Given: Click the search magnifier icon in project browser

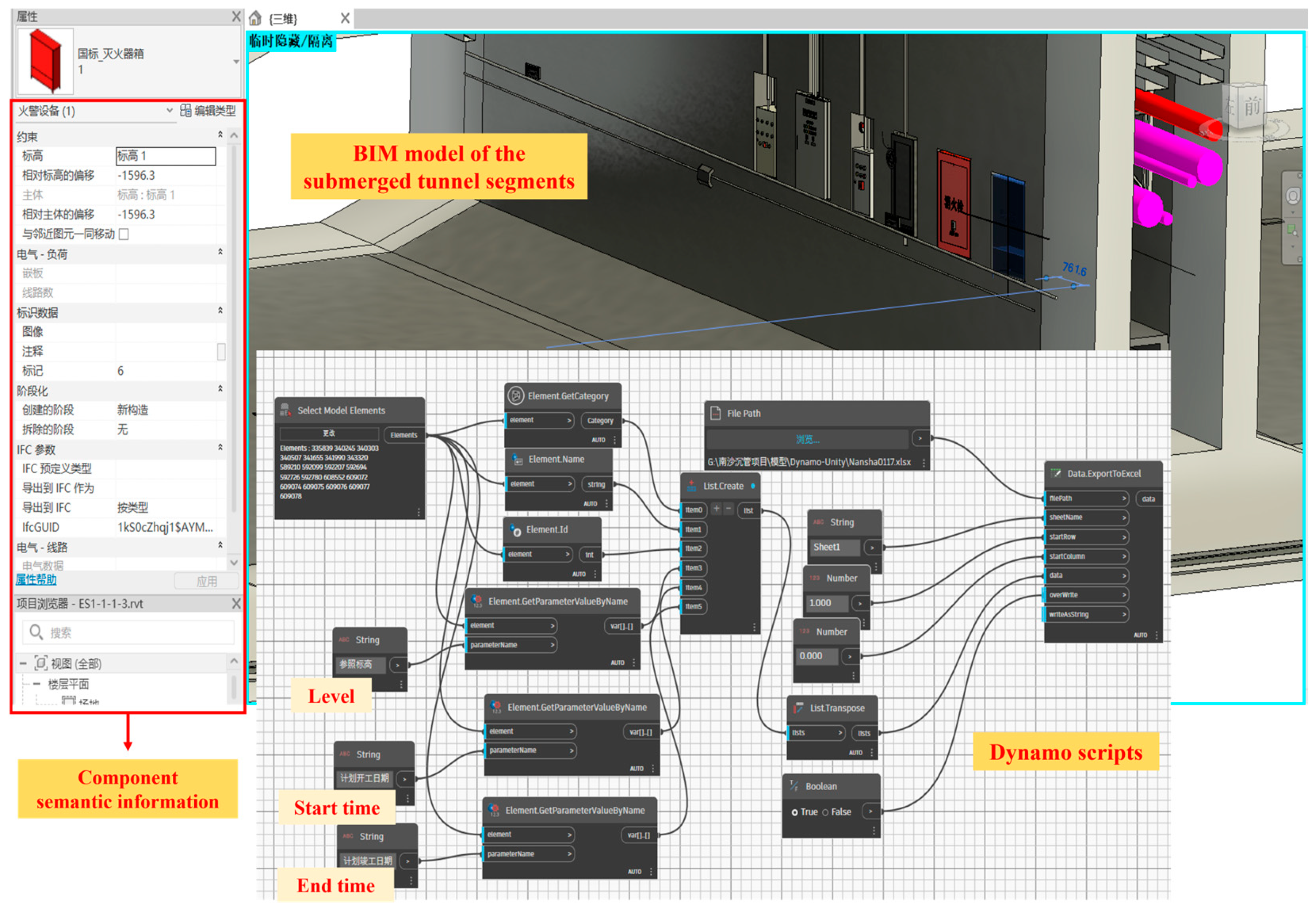Looking at the screenshot, I should 36,632.
